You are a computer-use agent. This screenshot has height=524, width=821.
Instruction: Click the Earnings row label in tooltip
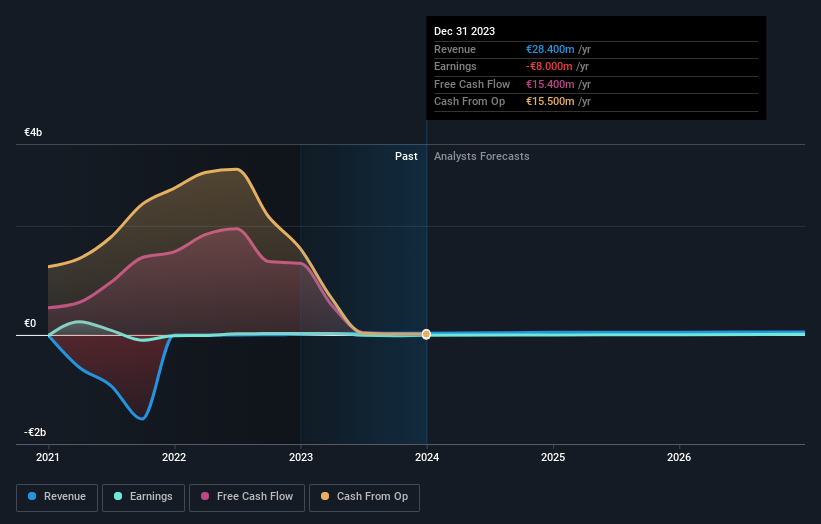455,66
